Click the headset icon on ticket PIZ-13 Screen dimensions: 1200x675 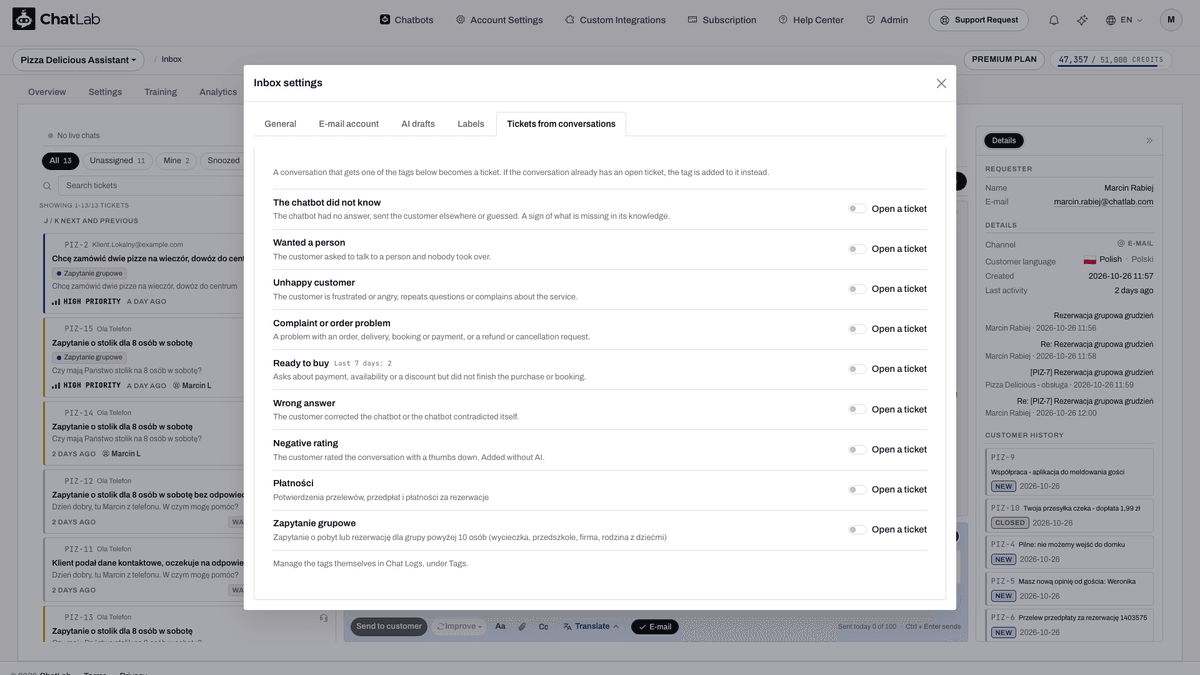[324, 618]
